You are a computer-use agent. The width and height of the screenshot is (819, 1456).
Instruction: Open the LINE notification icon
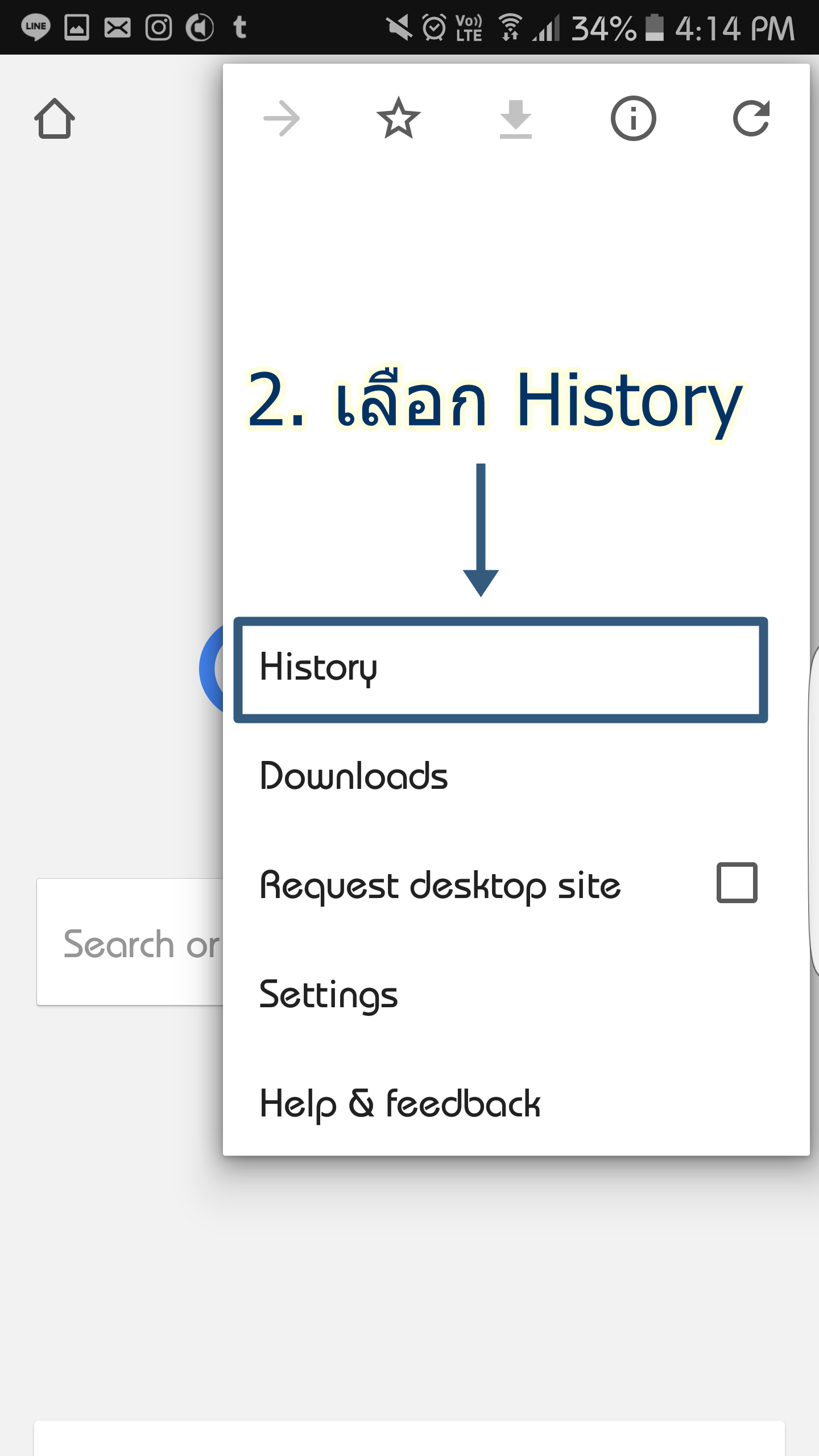(x=36, y=27)
